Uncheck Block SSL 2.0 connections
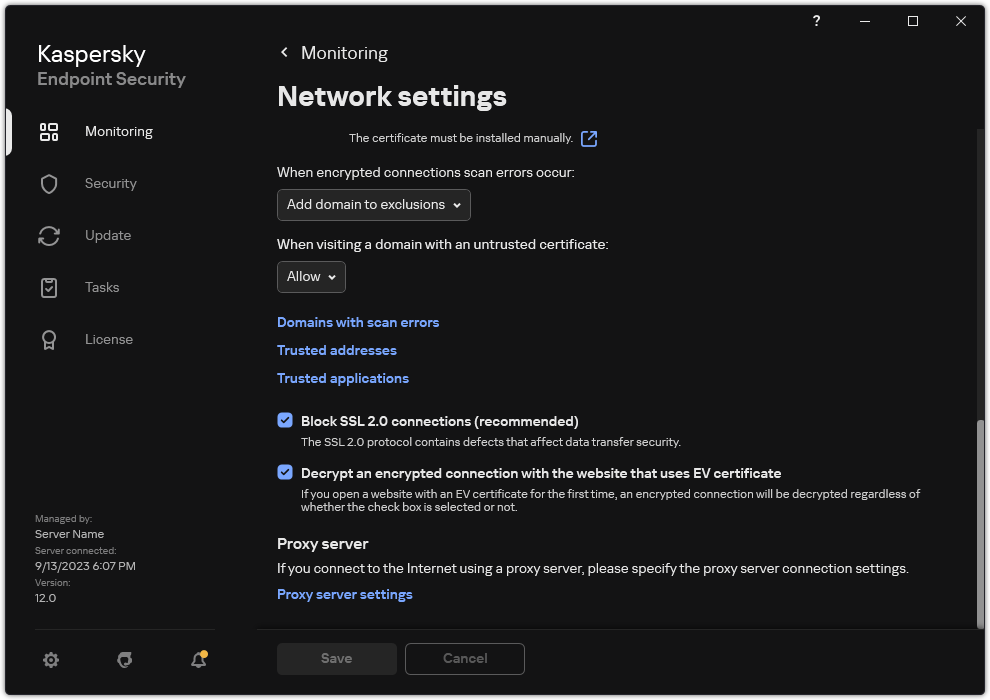Screen dimensions: 990x700 point(285,420)
